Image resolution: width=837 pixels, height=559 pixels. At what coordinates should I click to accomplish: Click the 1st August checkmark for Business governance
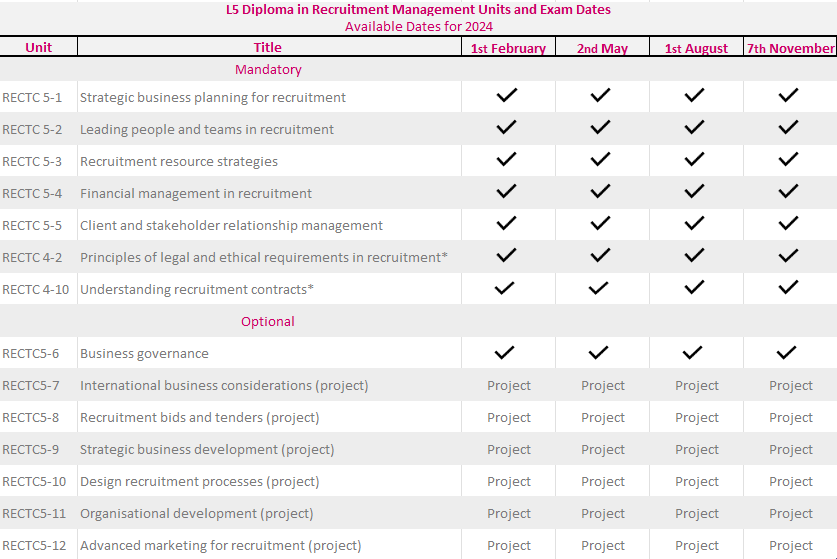(x=694, y=352)
